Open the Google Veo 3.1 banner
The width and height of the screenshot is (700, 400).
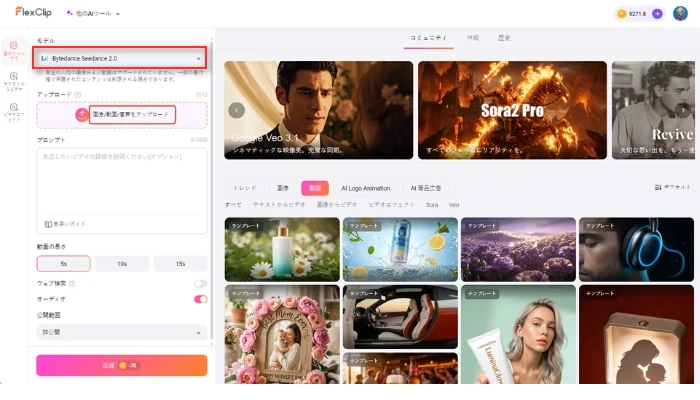(x=319, y=110)
